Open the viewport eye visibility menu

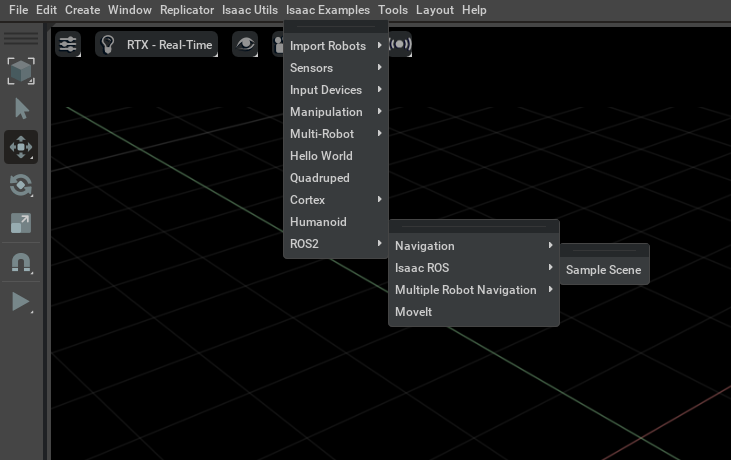(245, 44)
